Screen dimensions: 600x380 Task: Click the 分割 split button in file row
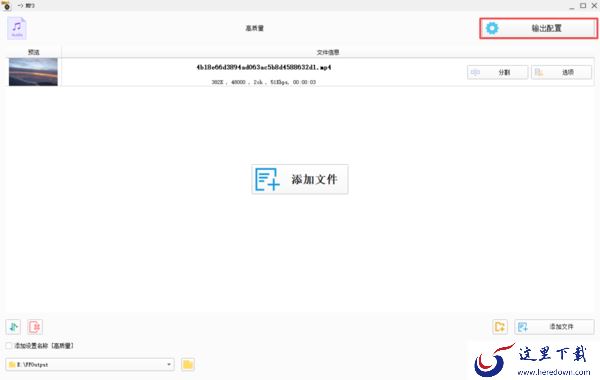click(497, 72)
